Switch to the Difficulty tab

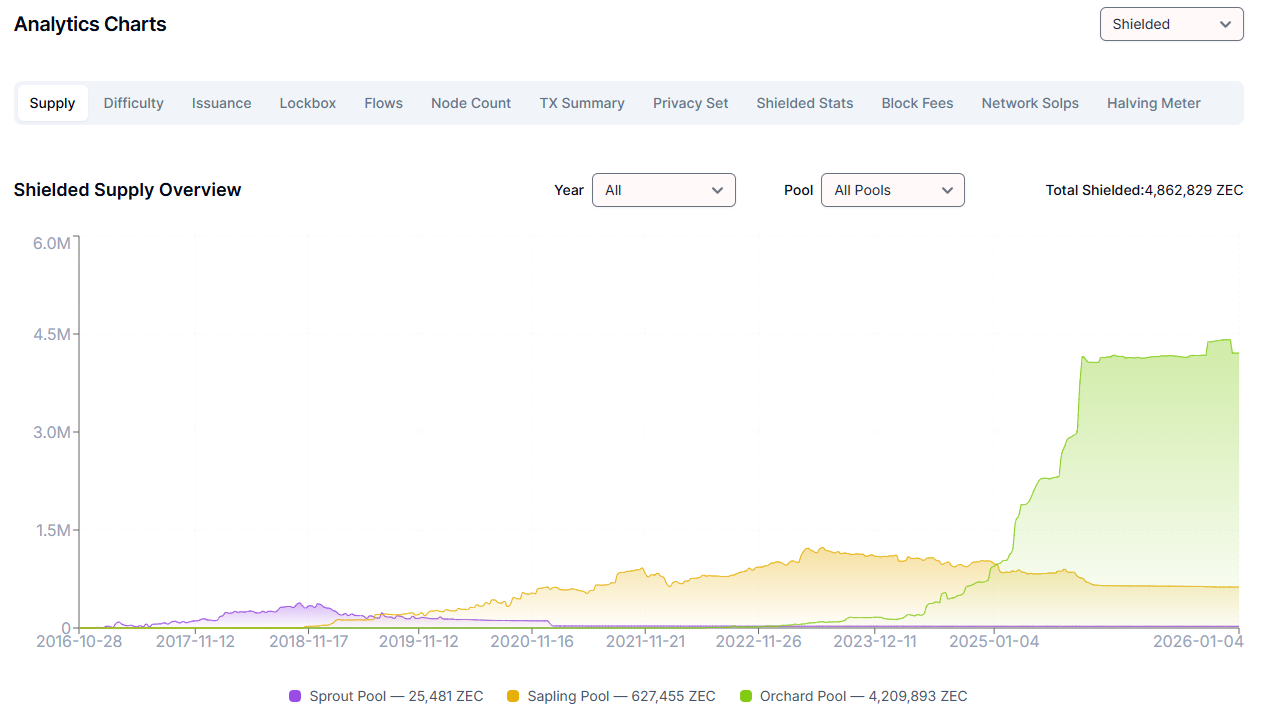(133, 103)
